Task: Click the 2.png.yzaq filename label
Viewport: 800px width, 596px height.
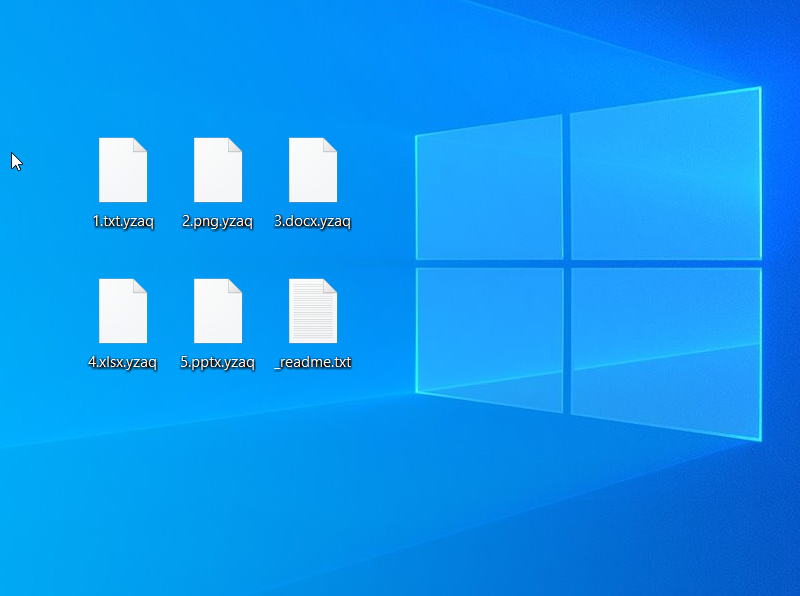Action: tap(218, 222)
